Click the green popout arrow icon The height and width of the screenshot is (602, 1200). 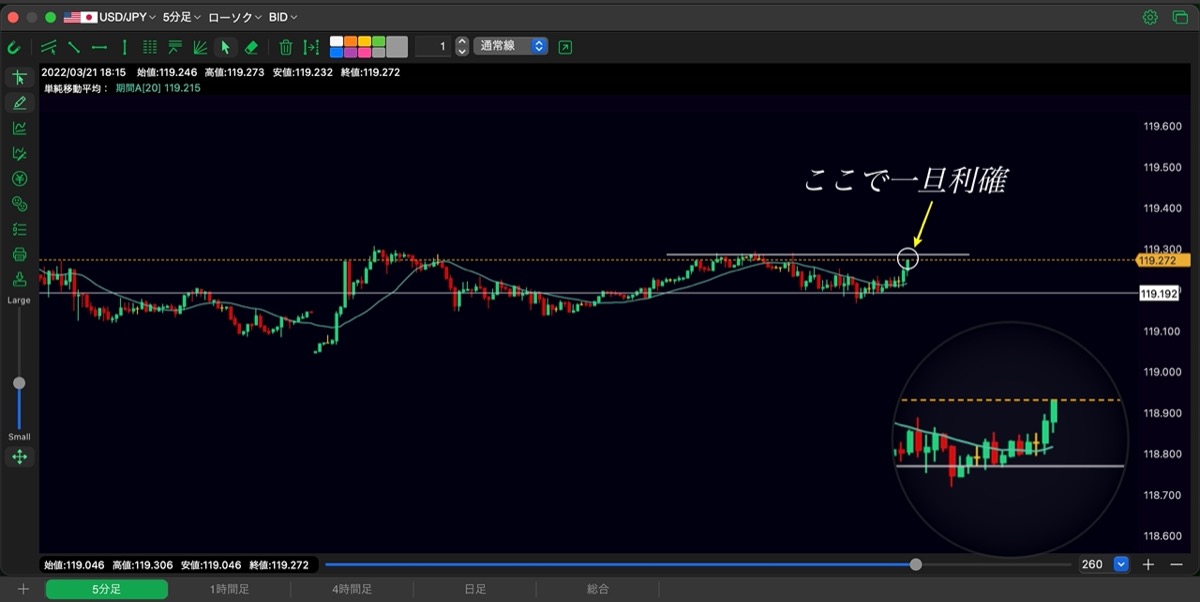pos(566,46)
